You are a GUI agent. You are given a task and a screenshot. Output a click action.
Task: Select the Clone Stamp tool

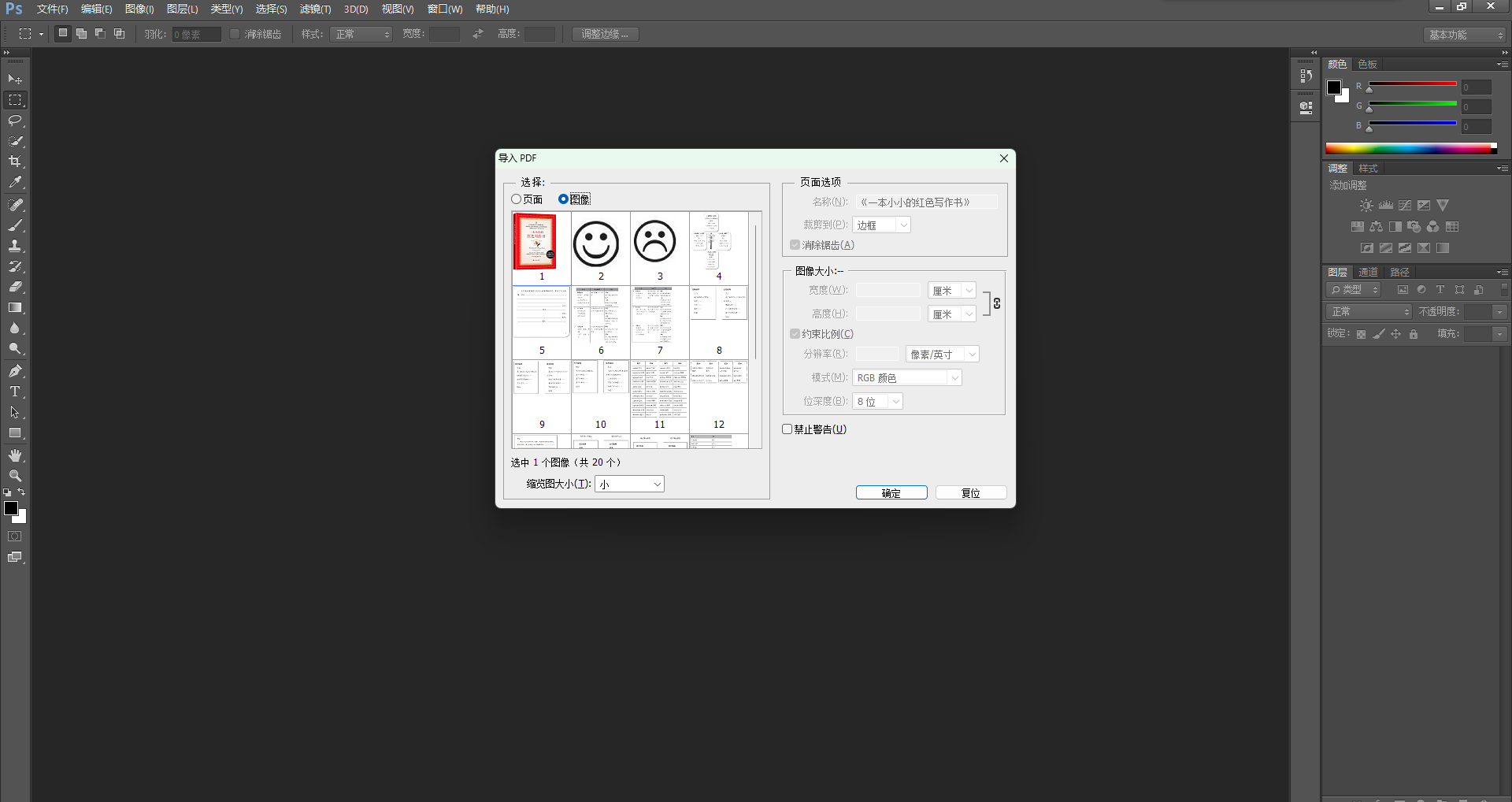(15, 246)
